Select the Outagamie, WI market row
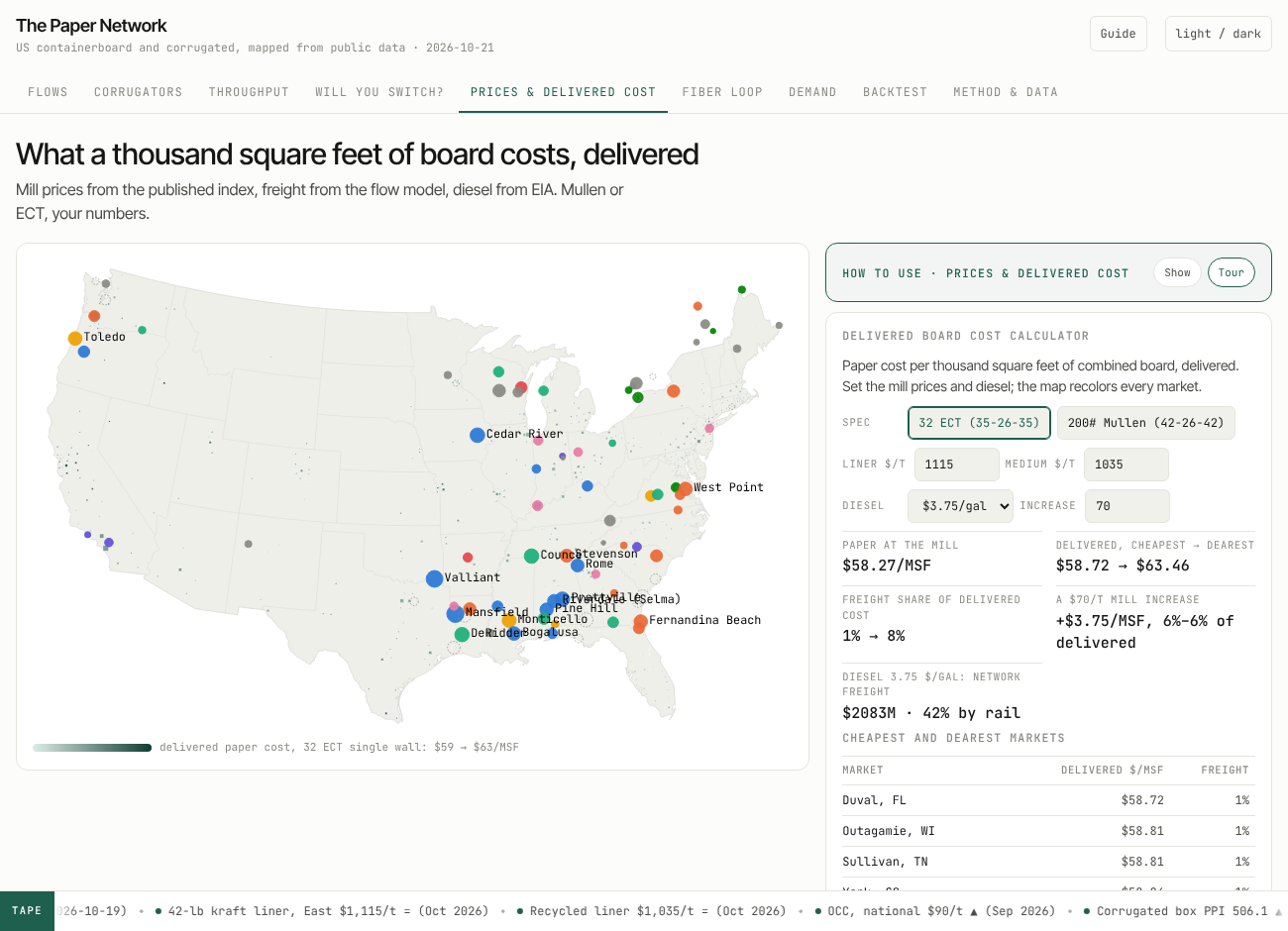 coord(1048,831)
